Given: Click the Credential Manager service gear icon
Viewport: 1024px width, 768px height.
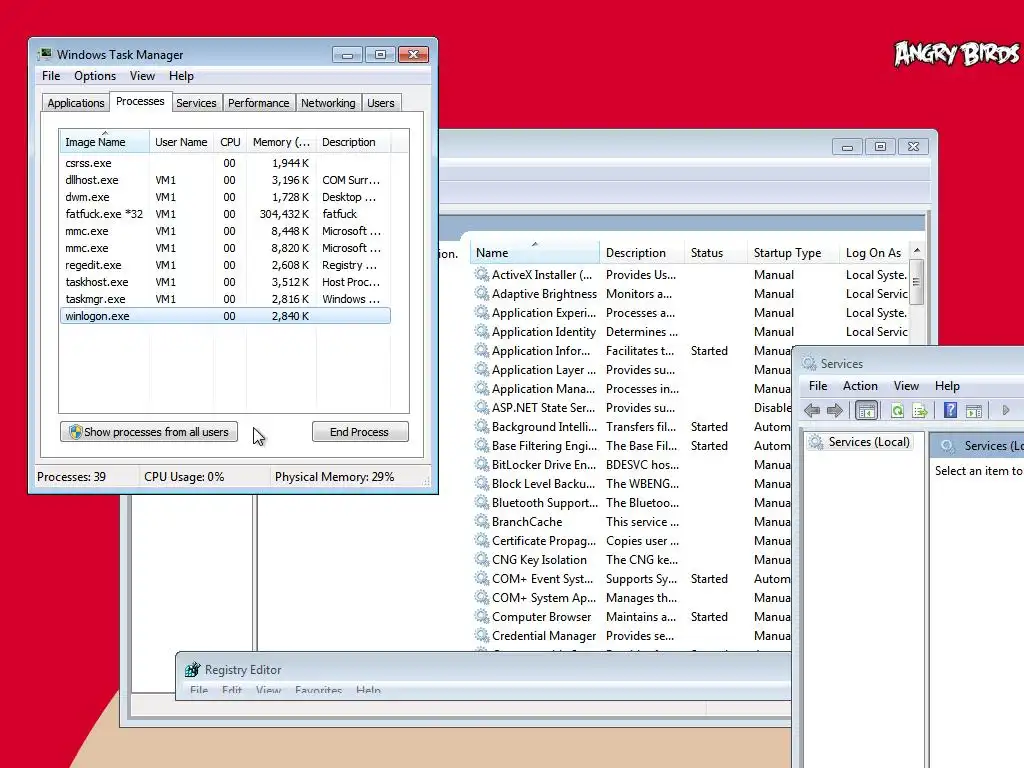Looking at the screenshot, I should click(481, 634).
